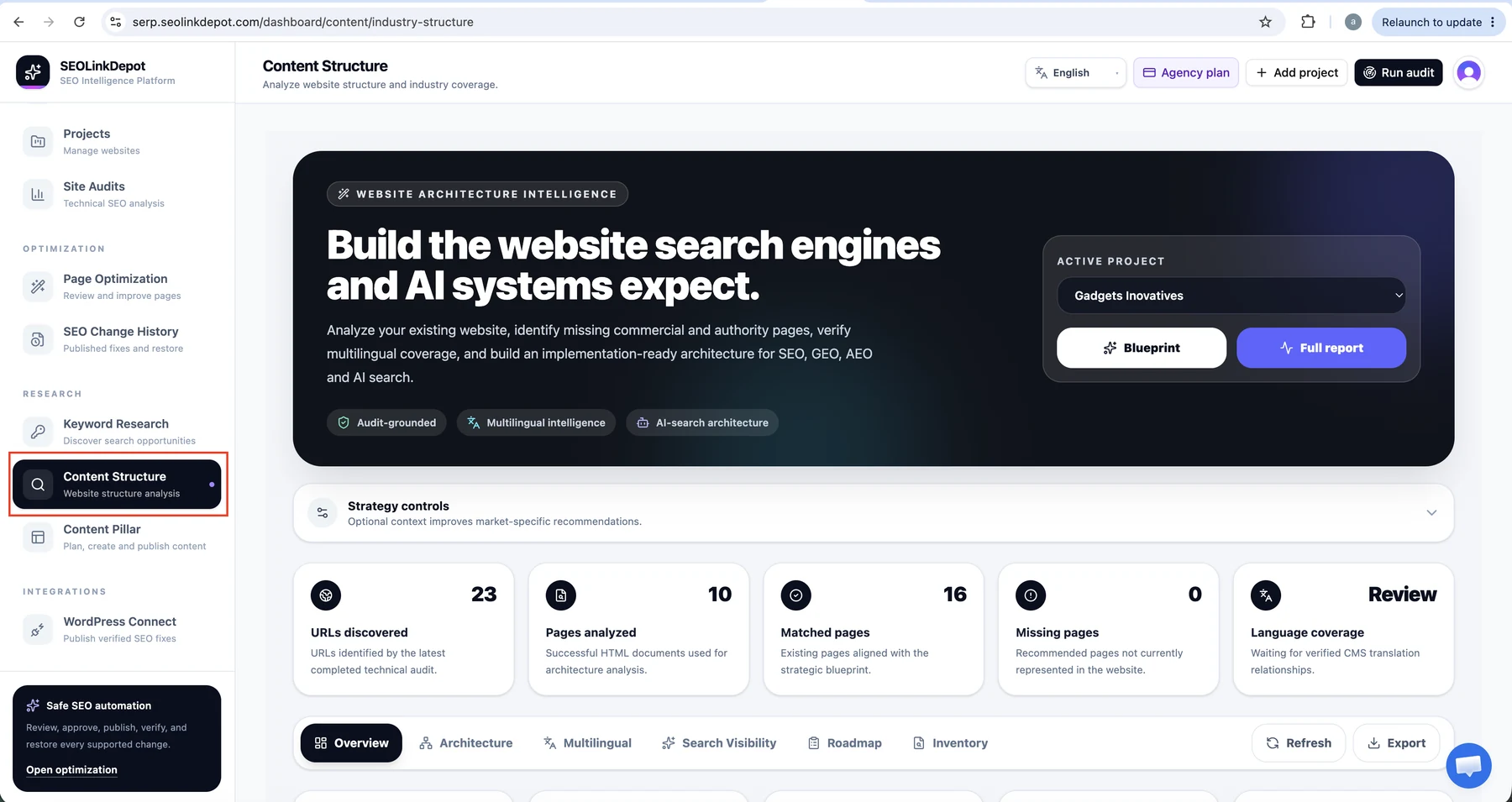This screenshot has height=802, width=1512.
Task: Open WordPress Connect plug icon
Action: (38, 629)
